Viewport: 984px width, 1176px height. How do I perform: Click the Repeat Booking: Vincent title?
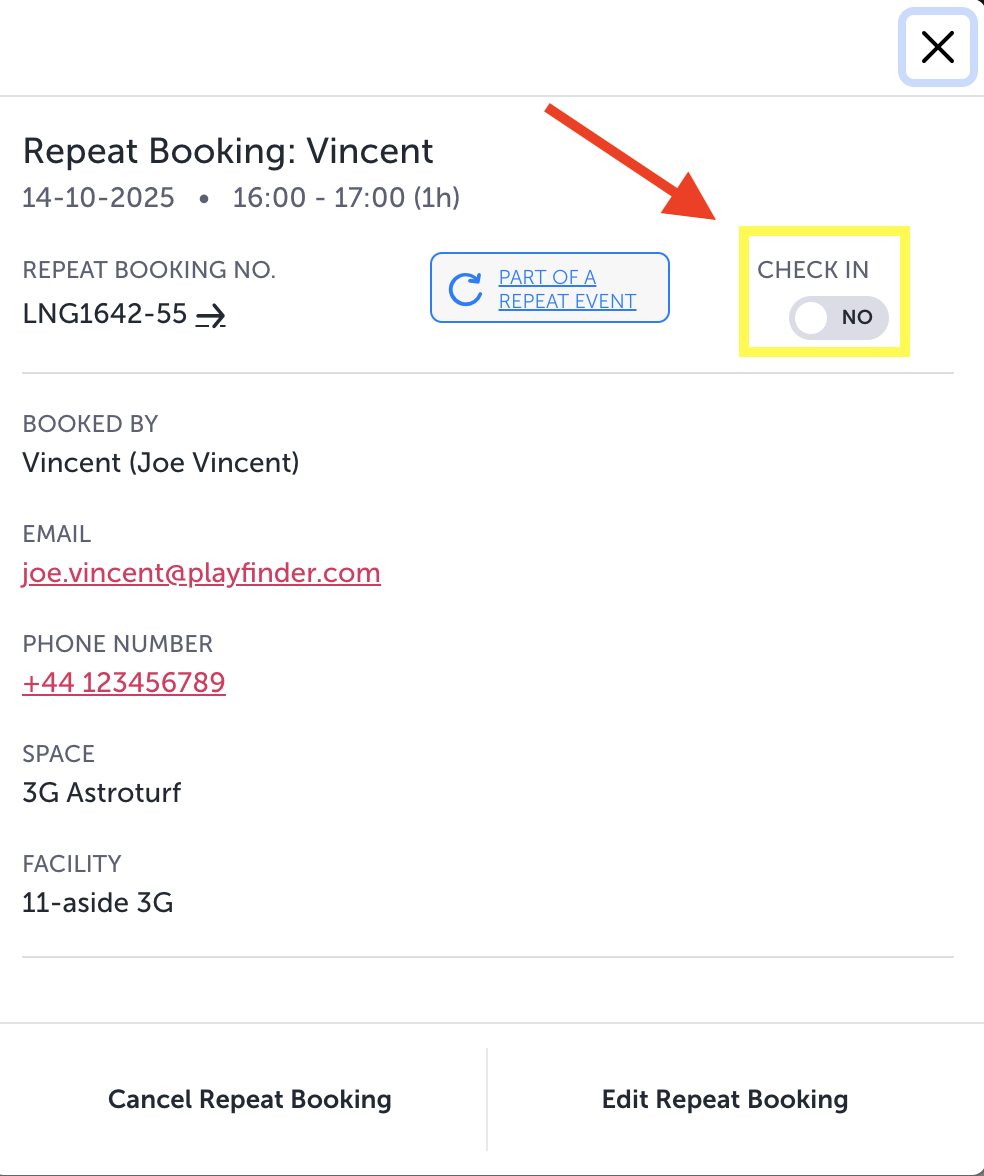coord(228,151)
